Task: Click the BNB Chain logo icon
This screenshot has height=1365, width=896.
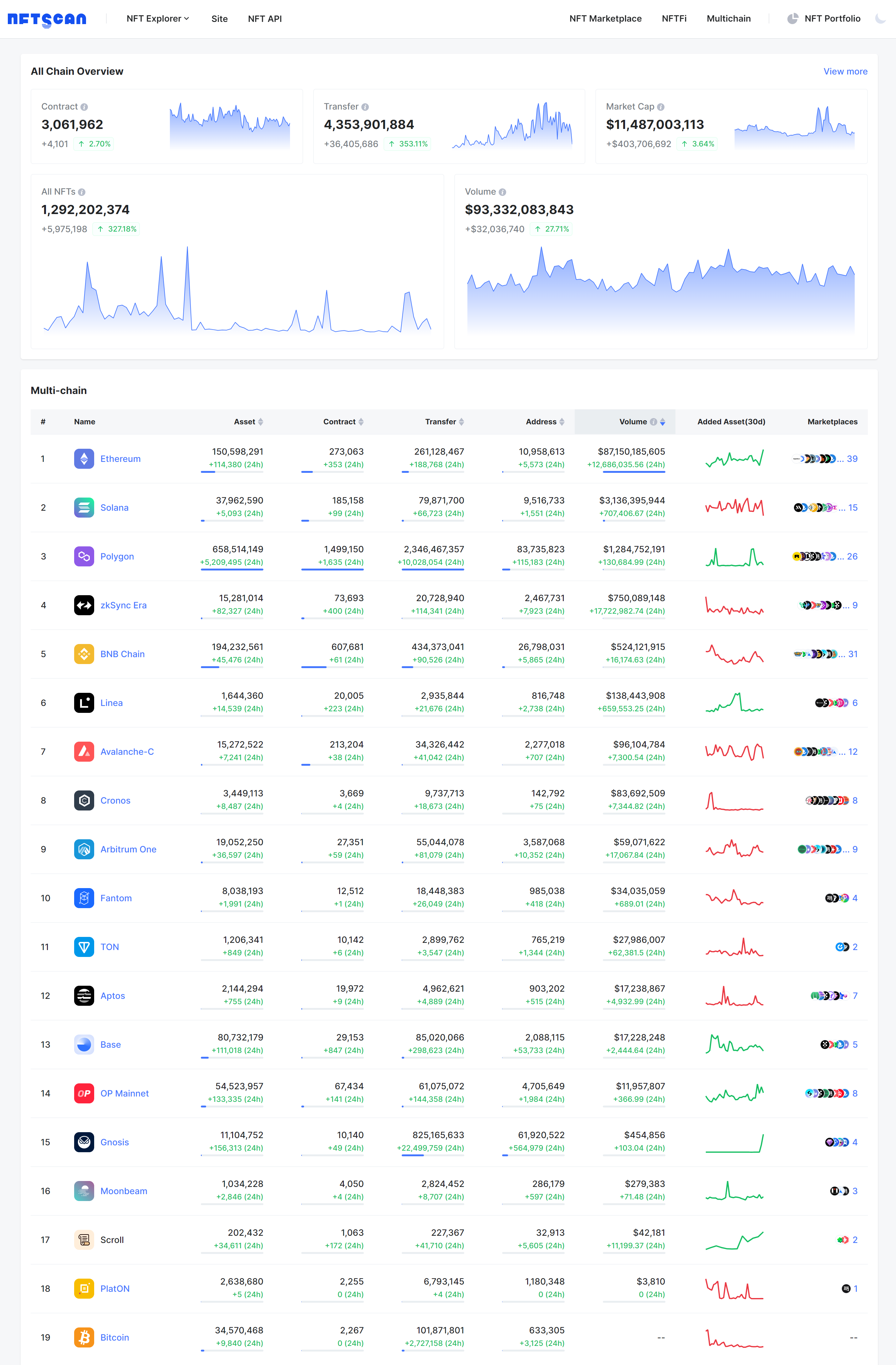Action: (84, 654)
